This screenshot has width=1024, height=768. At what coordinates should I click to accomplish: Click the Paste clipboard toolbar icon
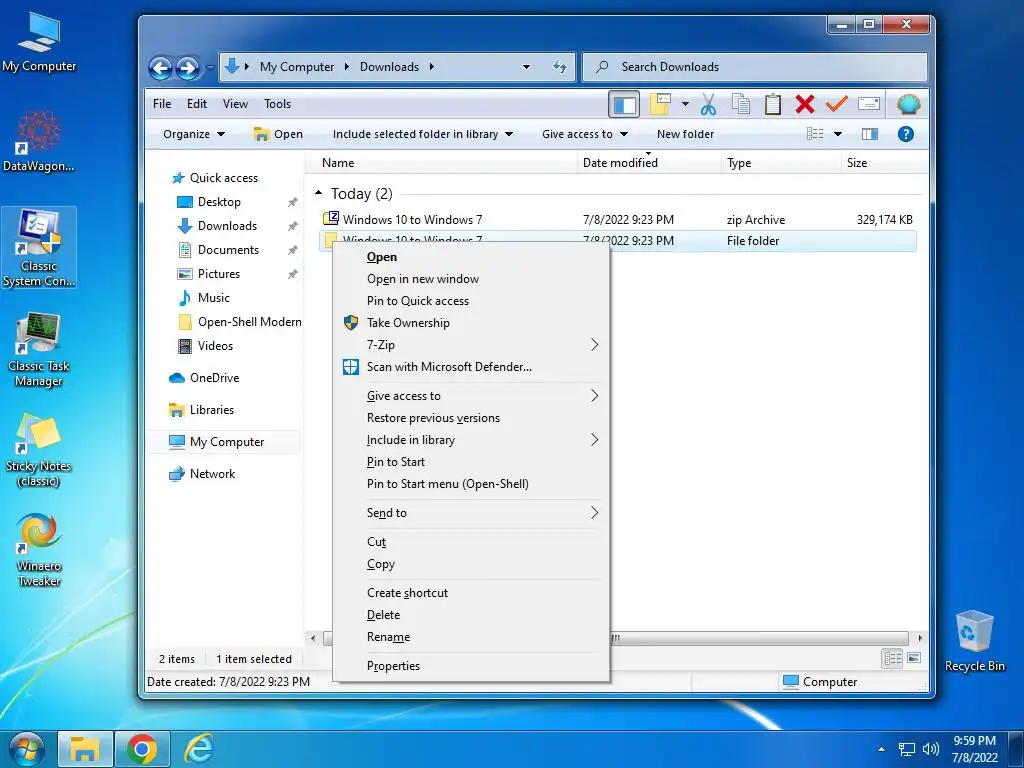point(773,104)
